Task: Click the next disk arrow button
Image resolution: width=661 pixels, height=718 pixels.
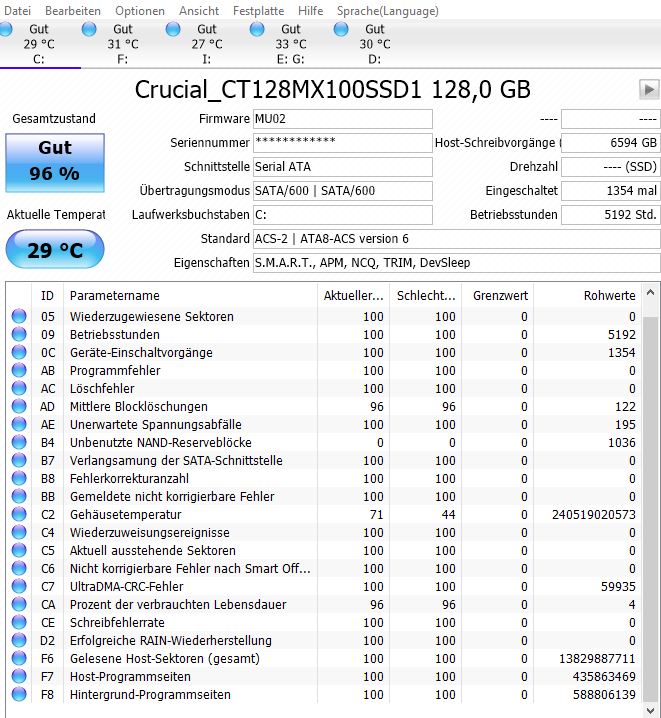Action: [x=649, y=89]
